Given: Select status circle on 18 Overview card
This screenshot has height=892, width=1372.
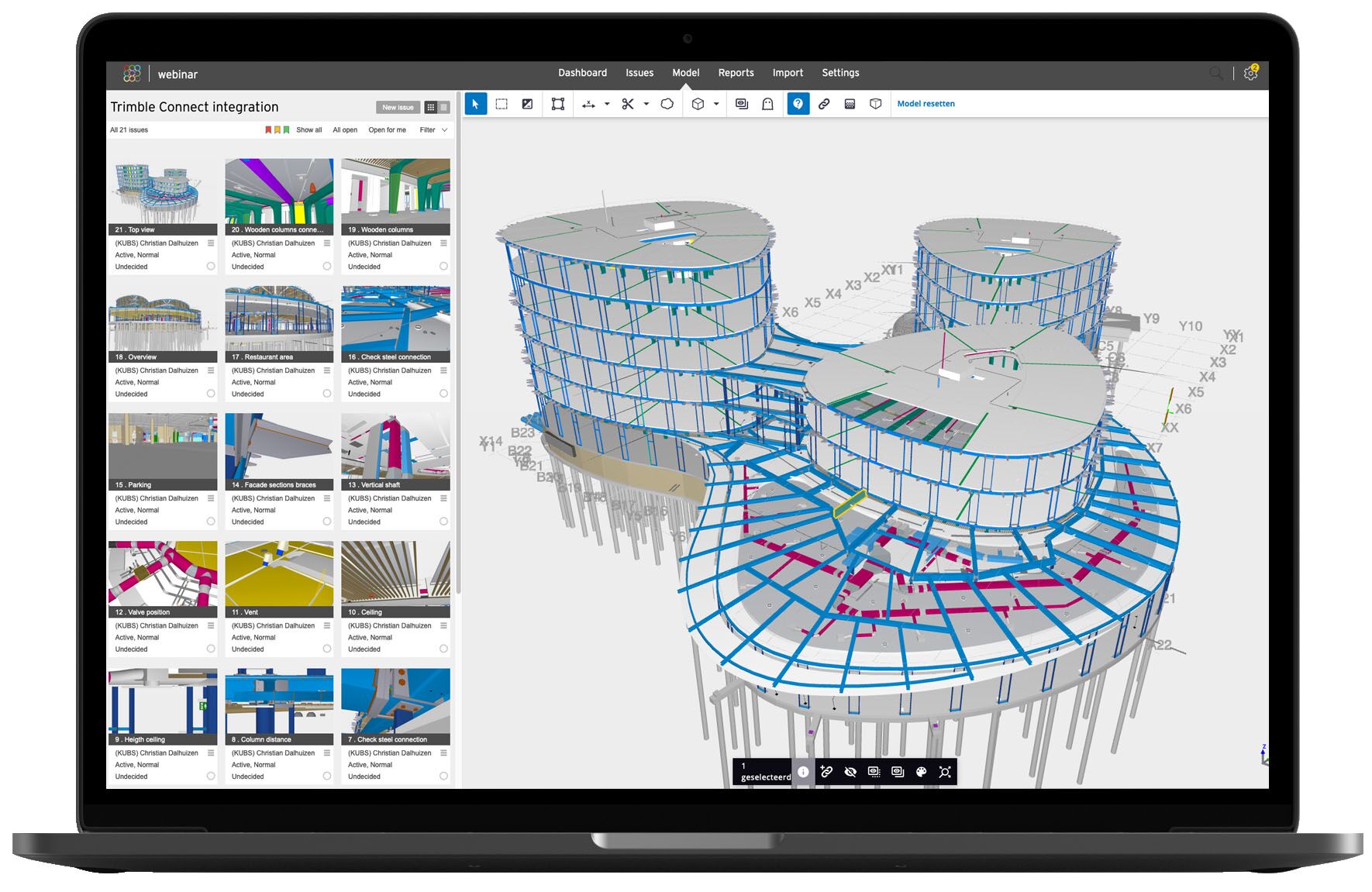Looking at the screenshot, I should coord(211,394).
